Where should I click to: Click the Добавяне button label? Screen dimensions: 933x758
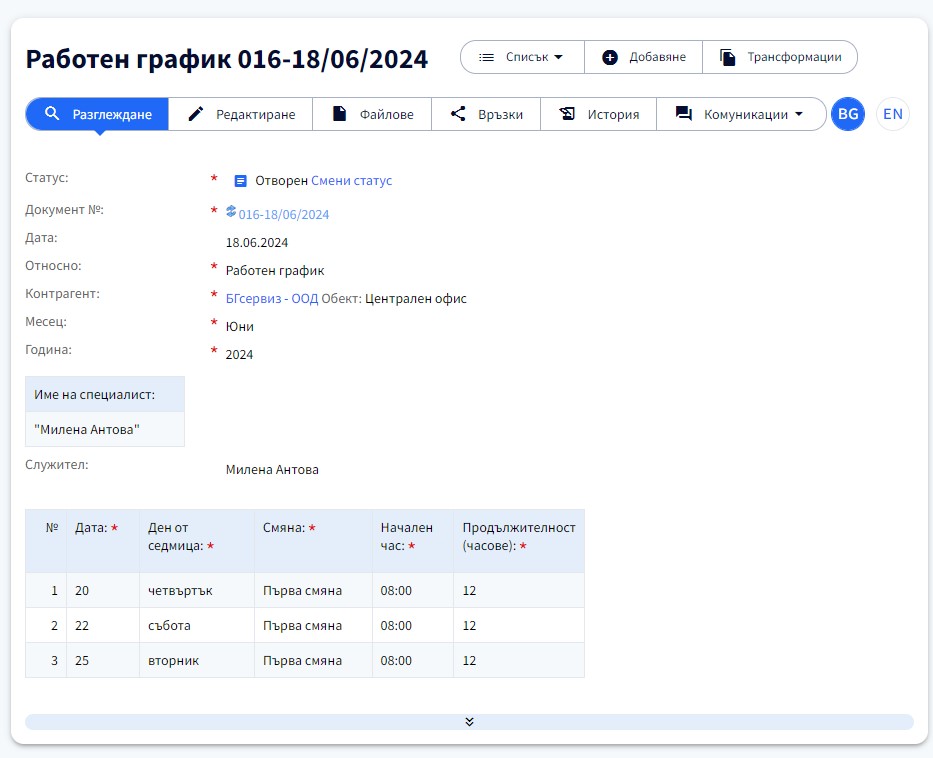[x=658, y=57]
